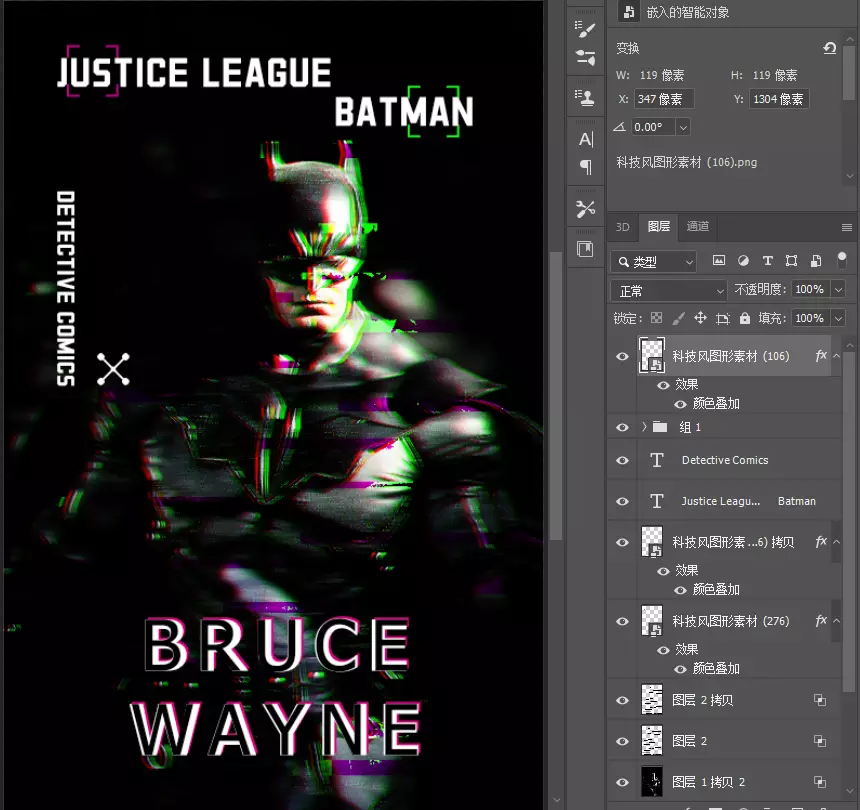Click fx icon on 科技风图形素材 (276) layer
The height and width of the screenshot is (810, 860).
[821, 621]
